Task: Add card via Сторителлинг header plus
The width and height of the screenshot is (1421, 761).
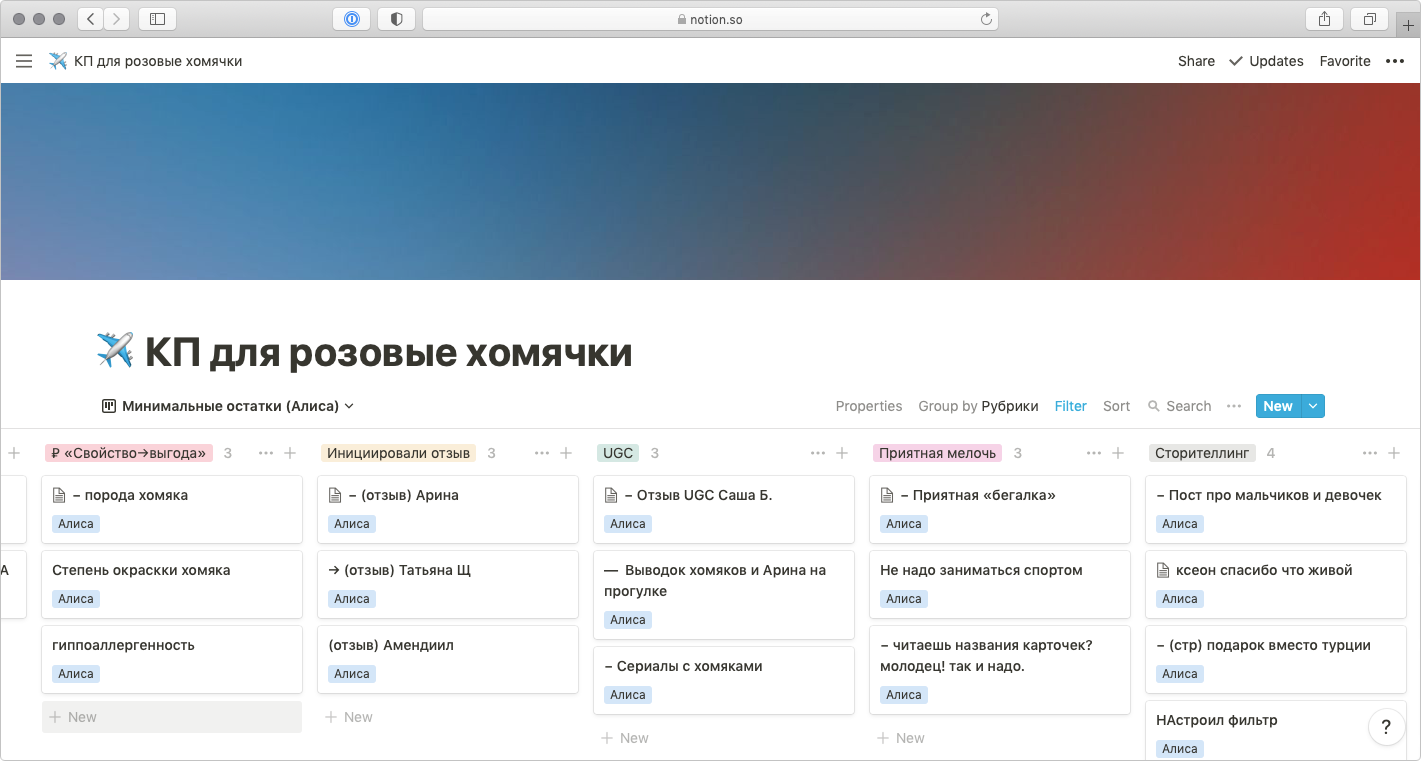Action: pyautogui.click(x=1394, y=453)
